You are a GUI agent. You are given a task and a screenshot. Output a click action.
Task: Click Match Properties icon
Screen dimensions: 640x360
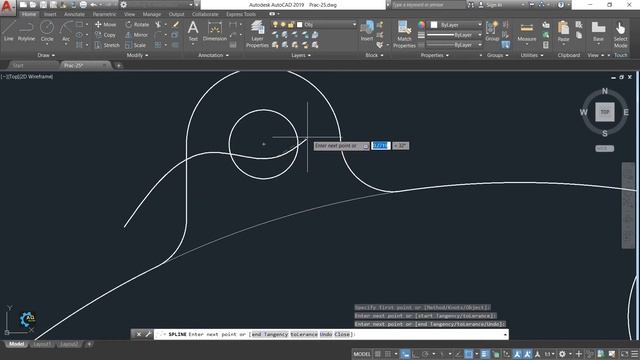[404, 34]
